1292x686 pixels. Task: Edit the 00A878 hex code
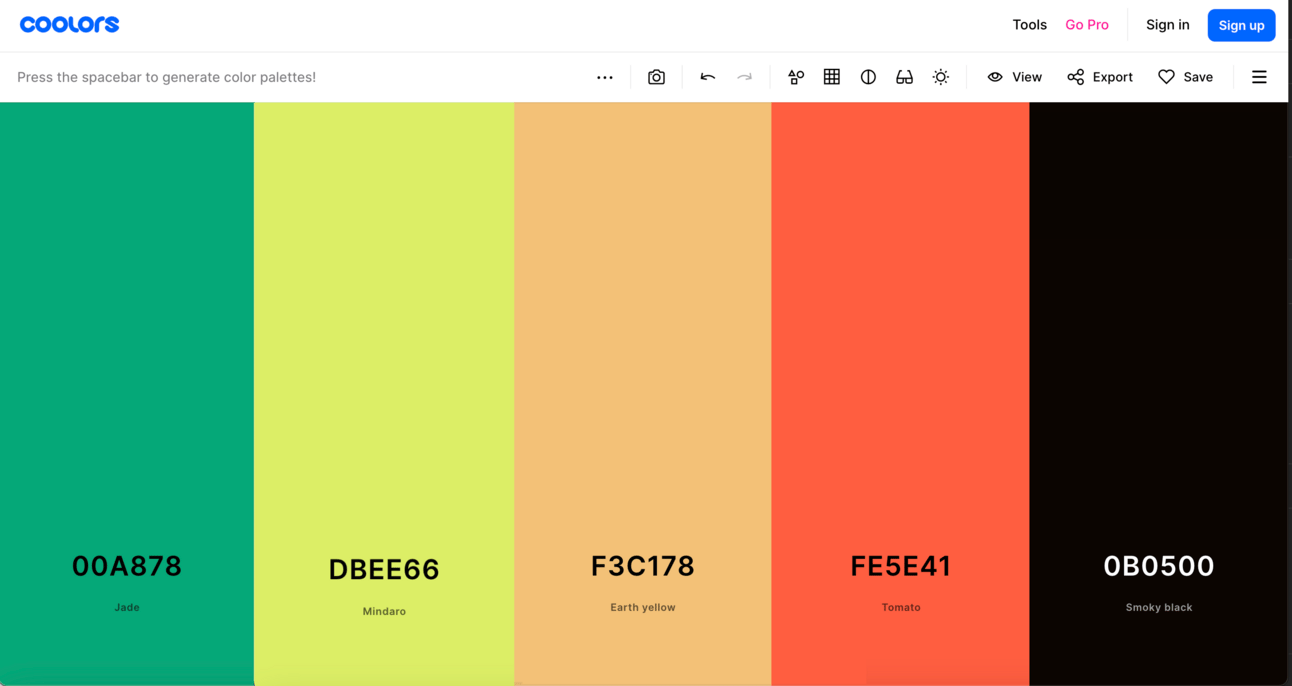click(x=127, y=566)
